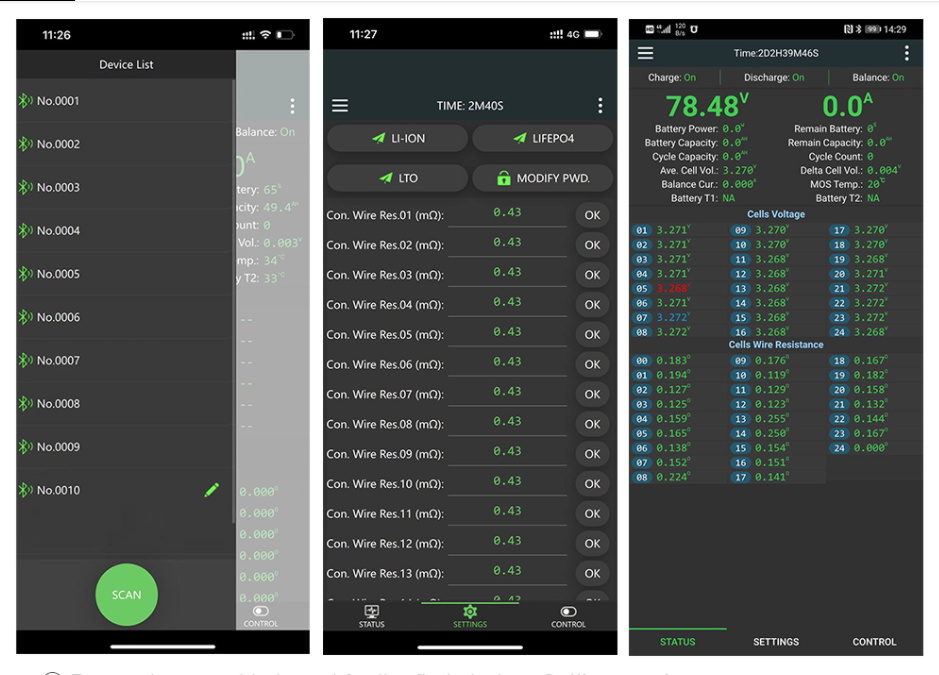Click pencil edit icon for No.0010
This screenshot has width=939, height=675.
[211, 490]
